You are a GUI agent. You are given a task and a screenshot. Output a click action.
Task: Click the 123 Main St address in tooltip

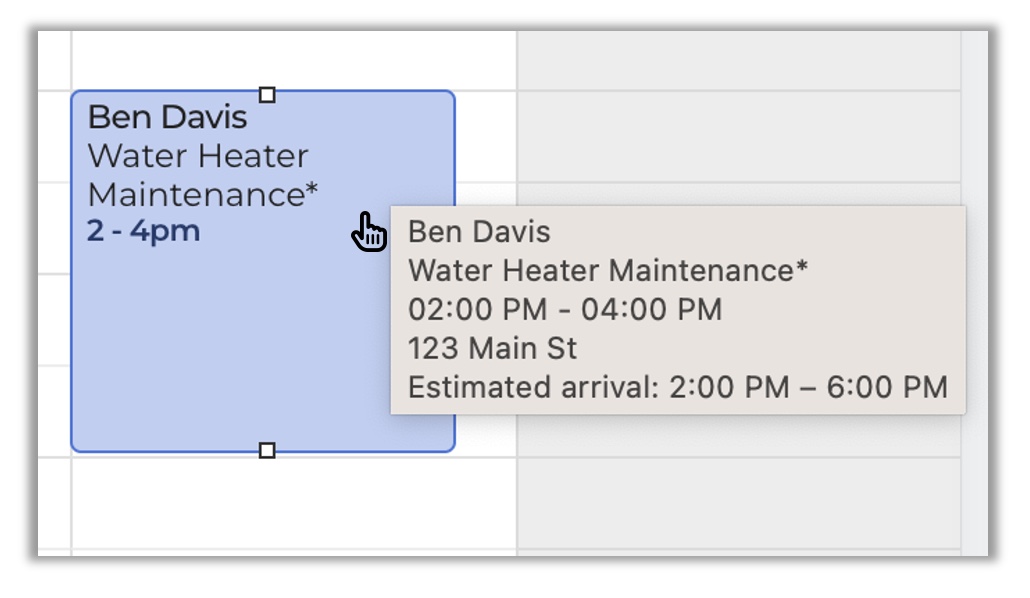(x=493, y=348)
